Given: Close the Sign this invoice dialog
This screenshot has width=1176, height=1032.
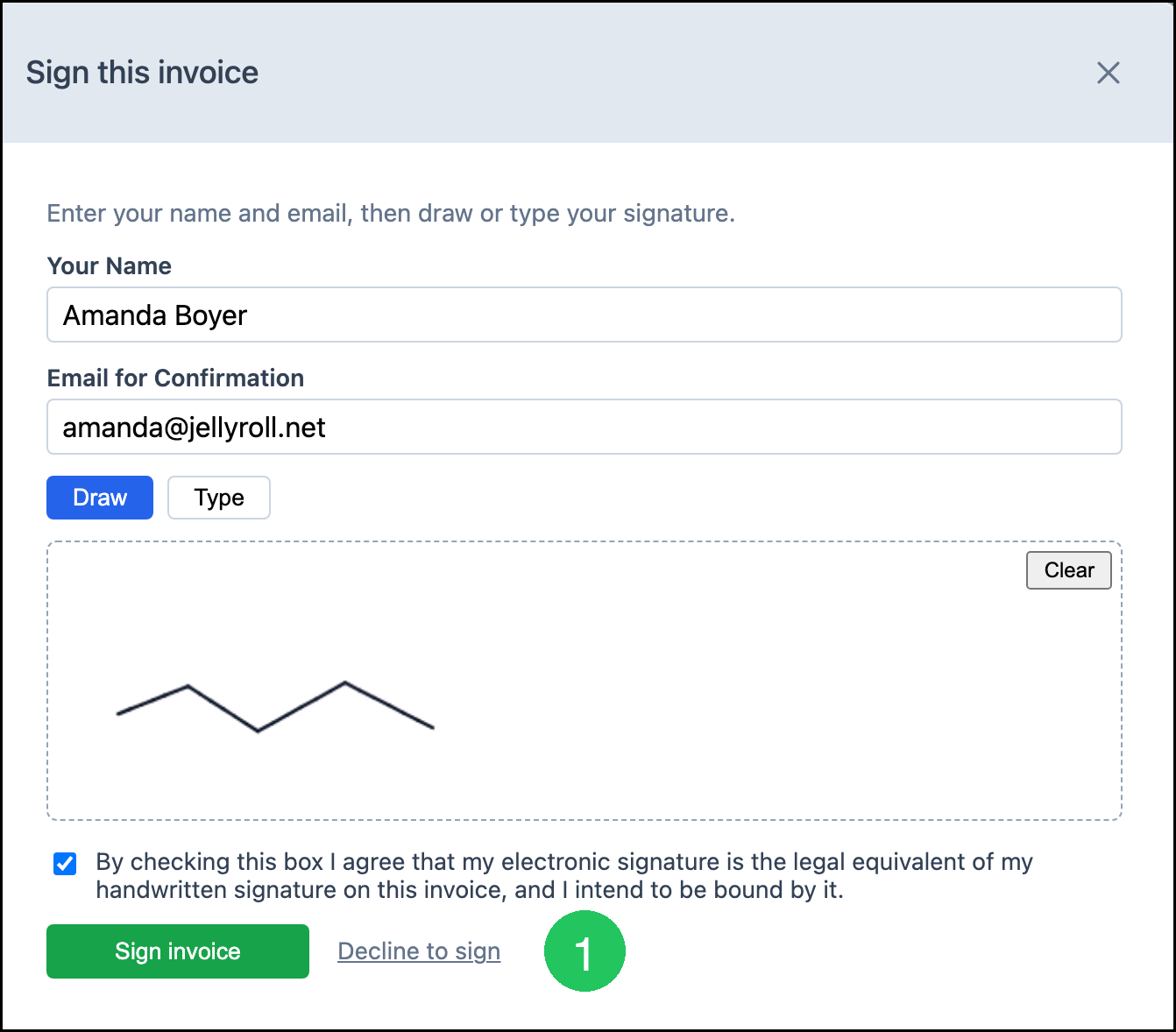Looking at the screenshot, I should (1109, 73).
